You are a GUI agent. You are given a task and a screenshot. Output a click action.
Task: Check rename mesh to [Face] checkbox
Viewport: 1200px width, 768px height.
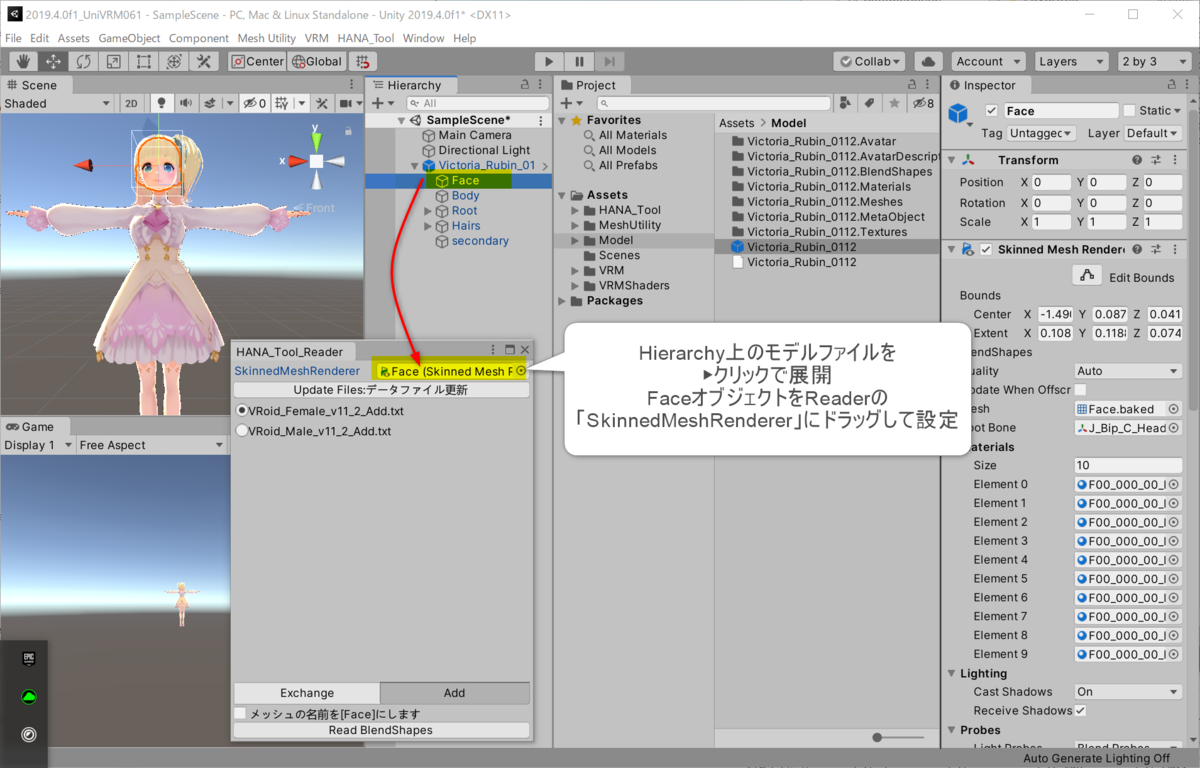tap(240, 714)
